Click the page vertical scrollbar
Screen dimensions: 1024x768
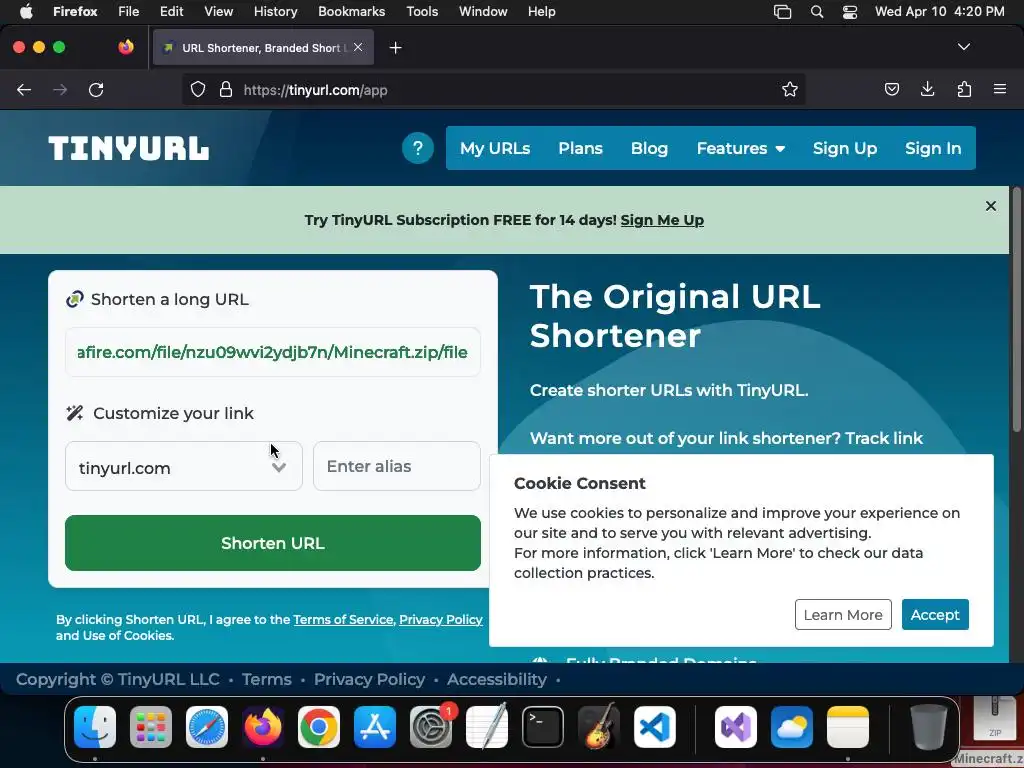point(1016,310)
